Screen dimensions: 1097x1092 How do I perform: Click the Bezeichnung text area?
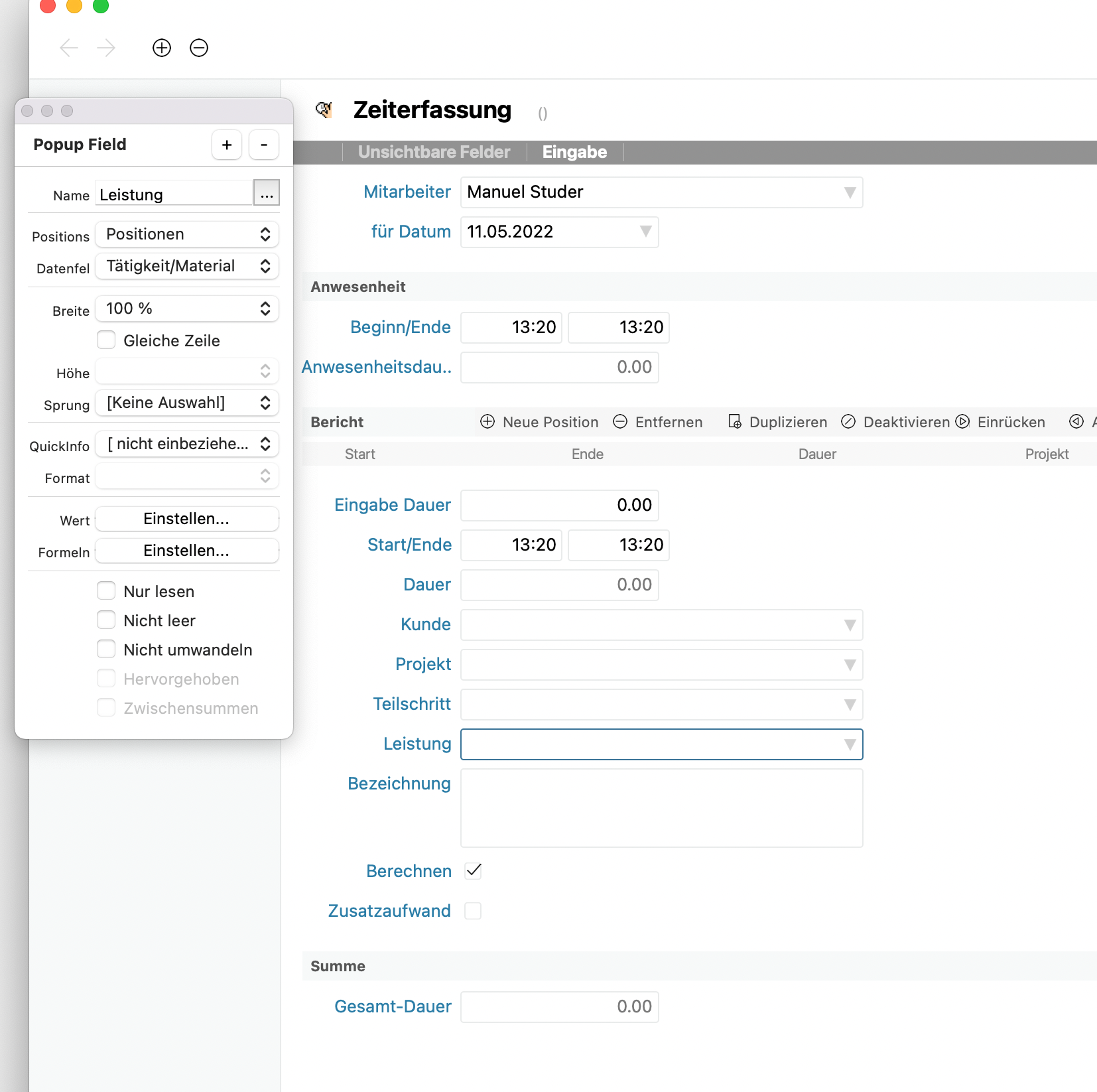pos(661,807)
